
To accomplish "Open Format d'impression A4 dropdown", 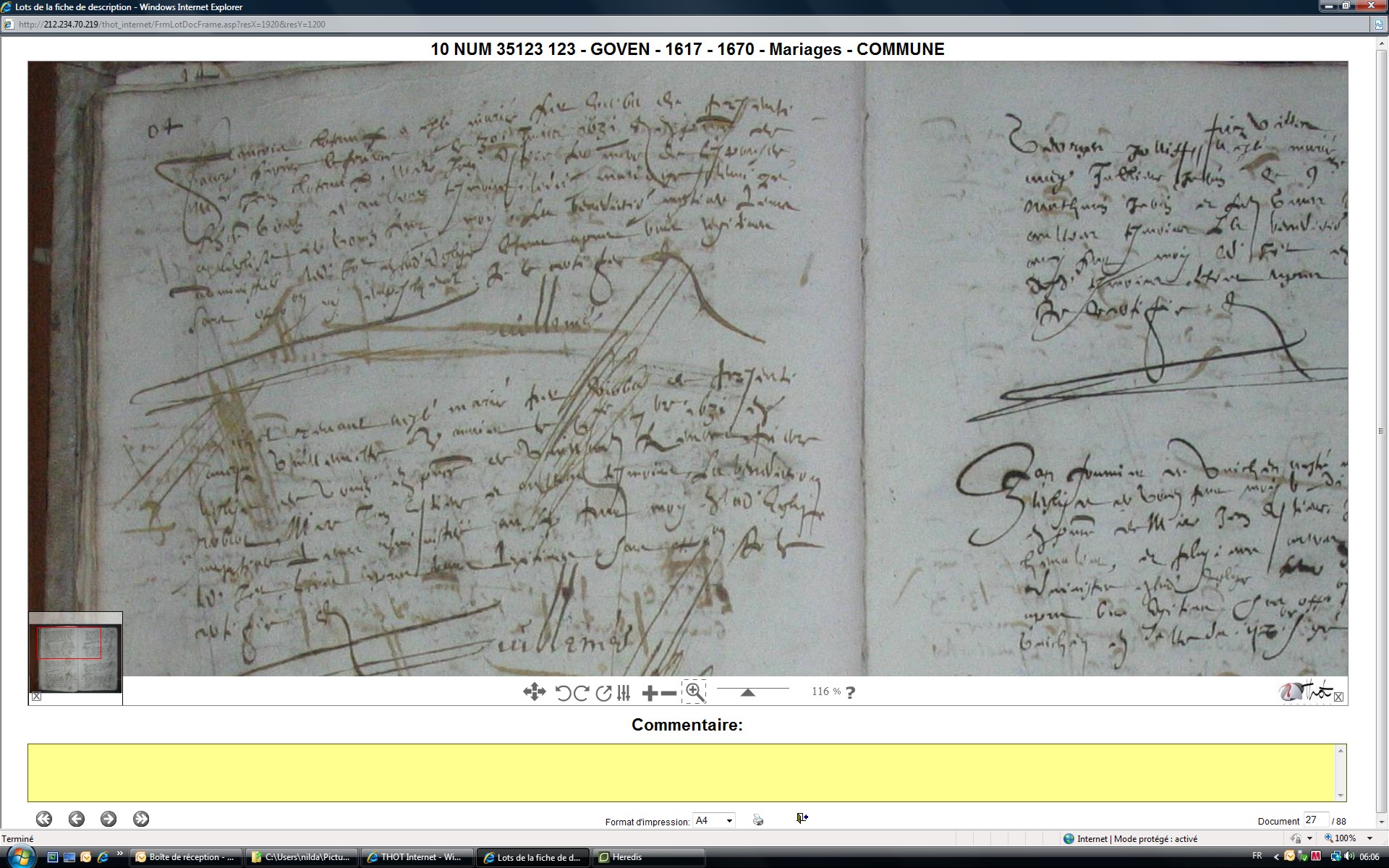I will pyautogui.click(x=729, y=820).
